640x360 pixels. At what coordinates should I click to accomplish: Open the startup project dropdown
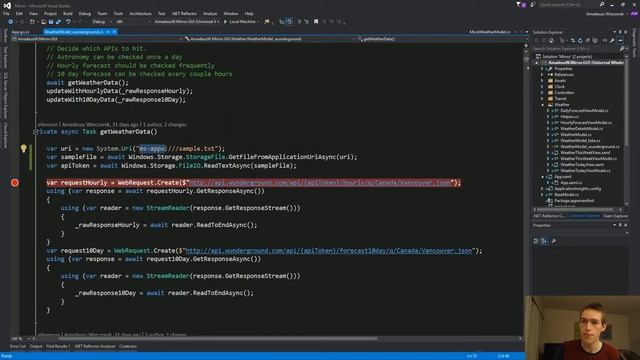click(x=186, y=22)
